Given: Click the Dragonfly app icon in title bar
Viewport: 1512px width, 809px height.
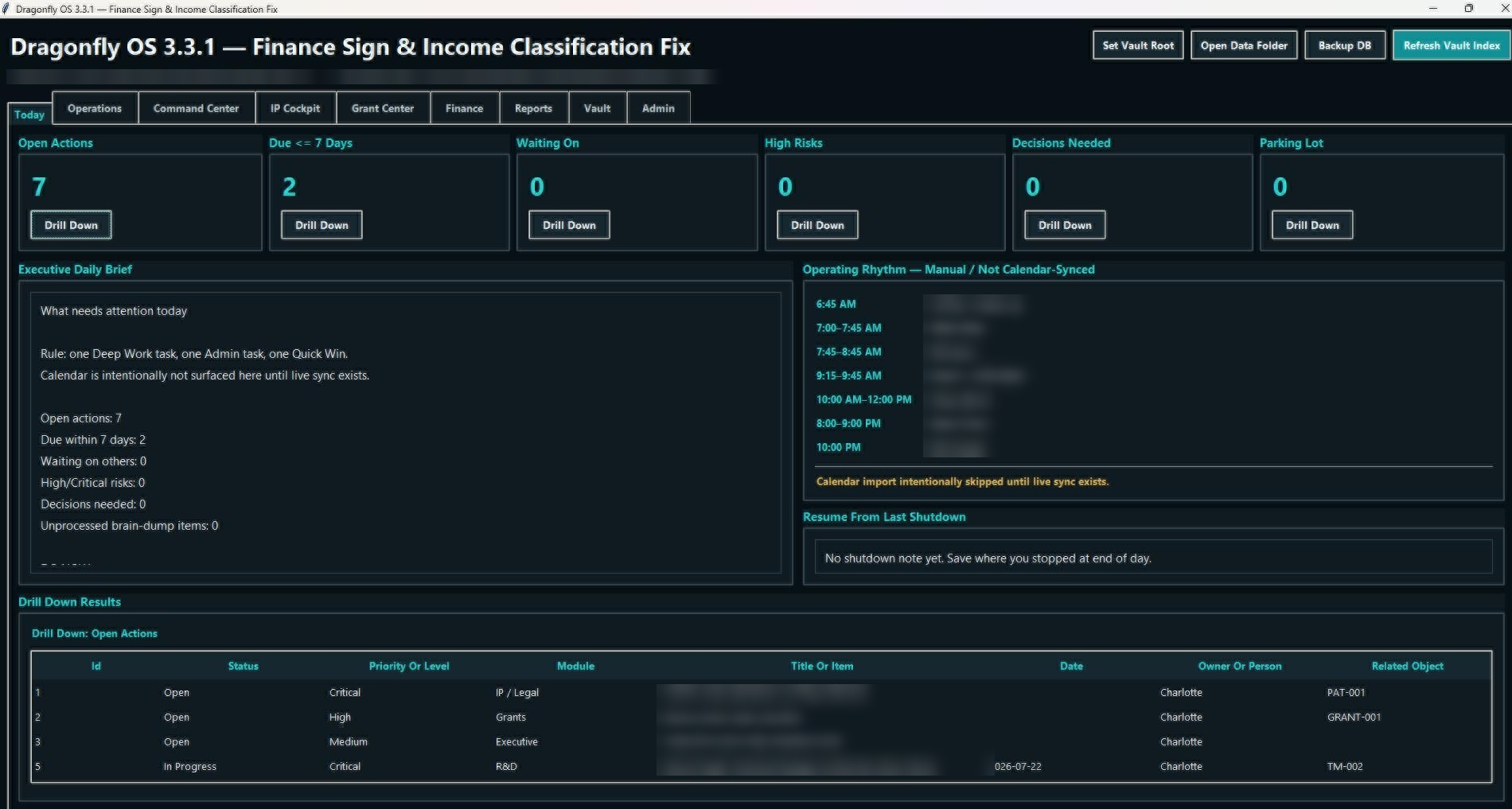Looking at the screenshot, I should pyautogui.click(x=6, y=9).
